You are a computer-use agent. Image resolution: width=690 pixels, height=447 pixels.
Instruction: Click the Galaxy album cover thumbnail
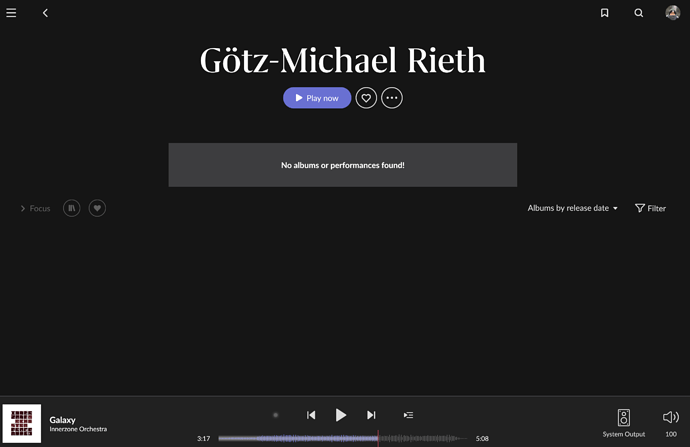(x=22, y=423)
